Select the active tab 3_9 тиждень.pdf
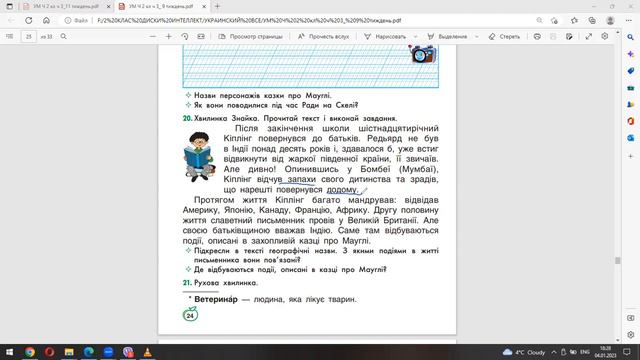The image size is (640, 360). point(156,7)
